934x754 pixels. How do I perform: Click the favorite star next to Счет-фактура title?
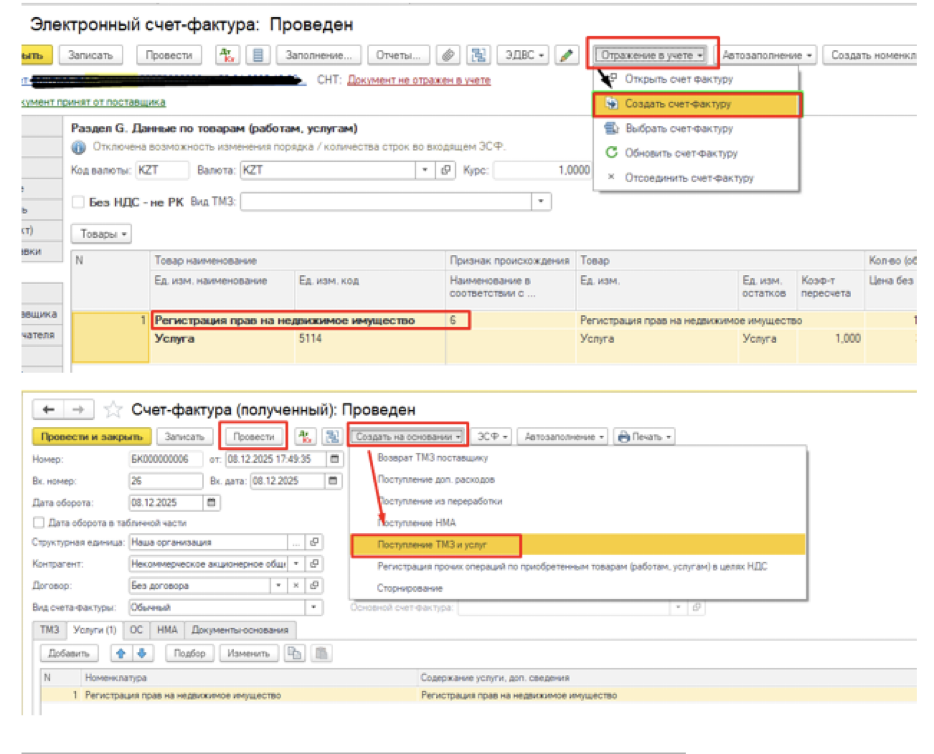coord(114,410)
